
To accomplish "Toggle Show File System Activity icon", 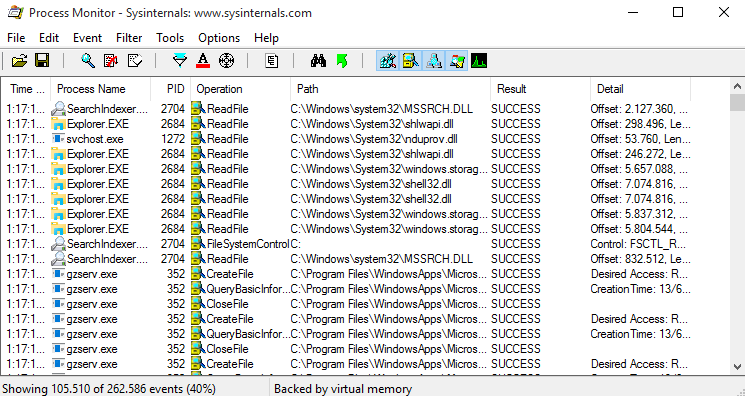I will pyautogui.click(x=411, y=61).
